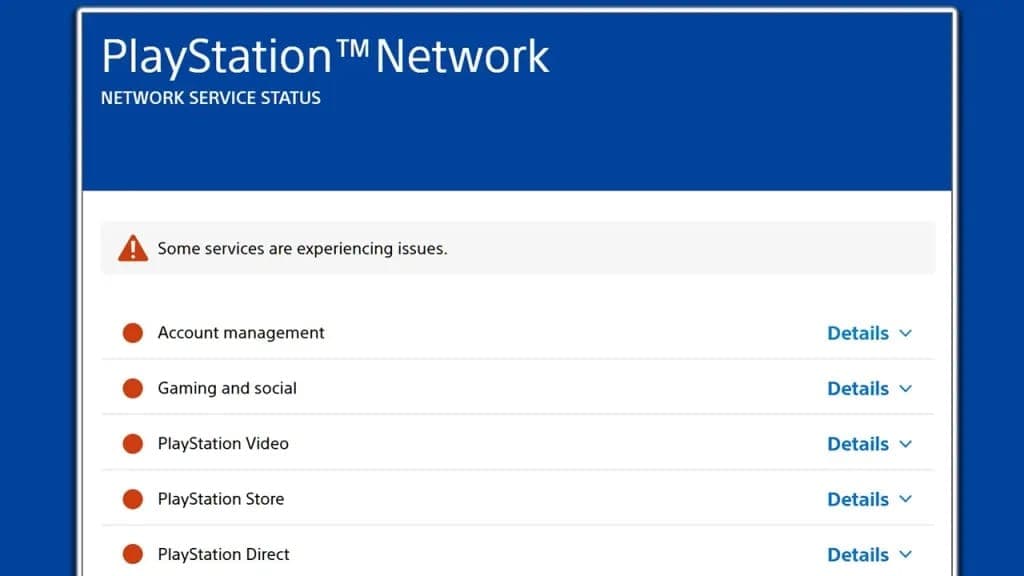This screenshot has height=576, width=1024.
Task: Expand the chevron beside Account management Details
Action: [x=905, y=333]
